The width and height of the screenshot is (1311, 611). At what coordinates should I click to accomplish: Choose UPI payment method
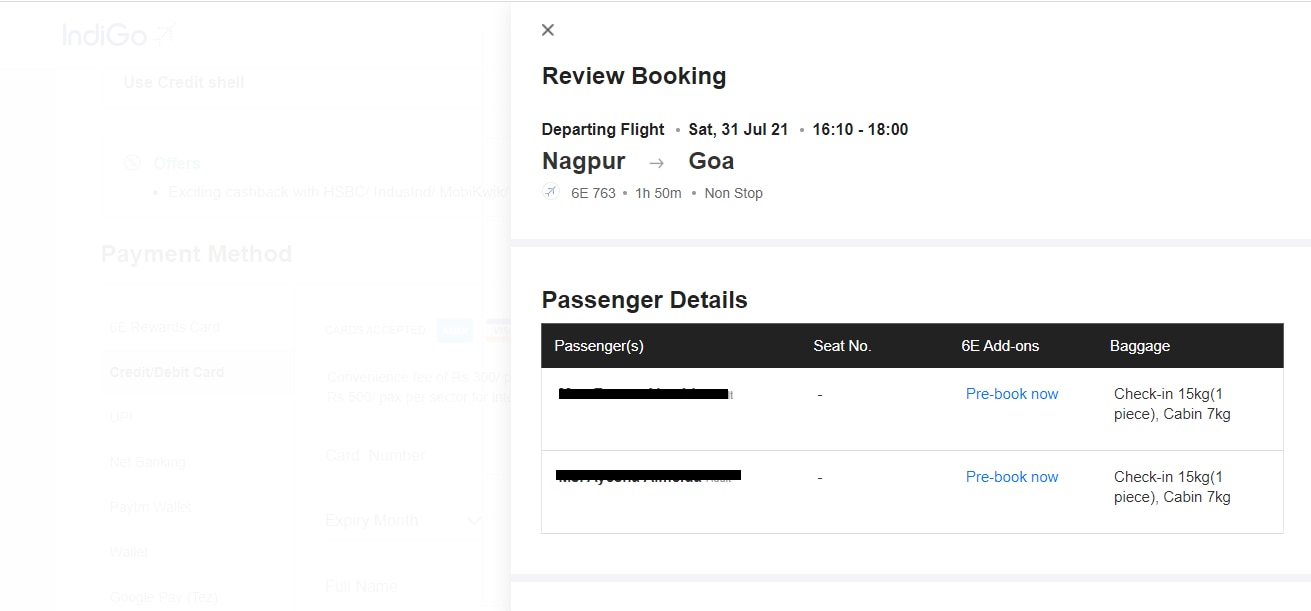[x=121, y=416]
